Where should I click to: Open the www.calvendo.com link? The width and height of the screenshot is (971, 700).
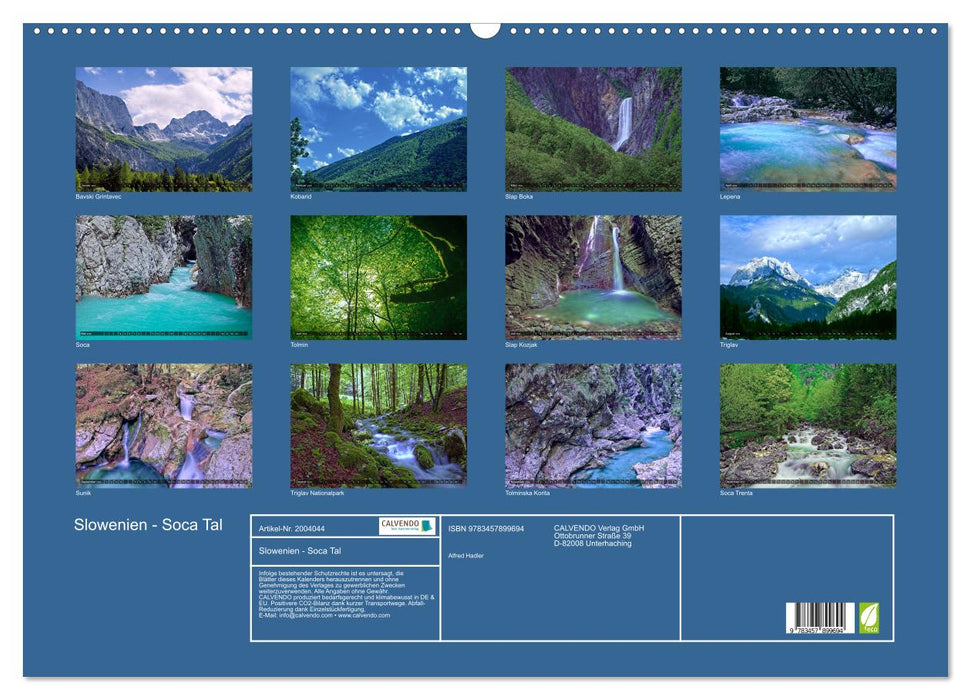click(x=362, y=614)
